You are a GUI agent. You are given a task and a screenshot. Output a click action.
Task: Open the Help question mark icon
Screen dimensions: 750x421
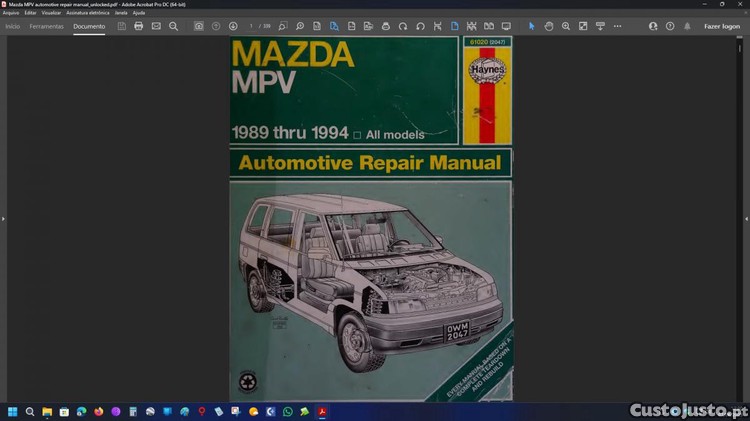(x=670, y=26)
